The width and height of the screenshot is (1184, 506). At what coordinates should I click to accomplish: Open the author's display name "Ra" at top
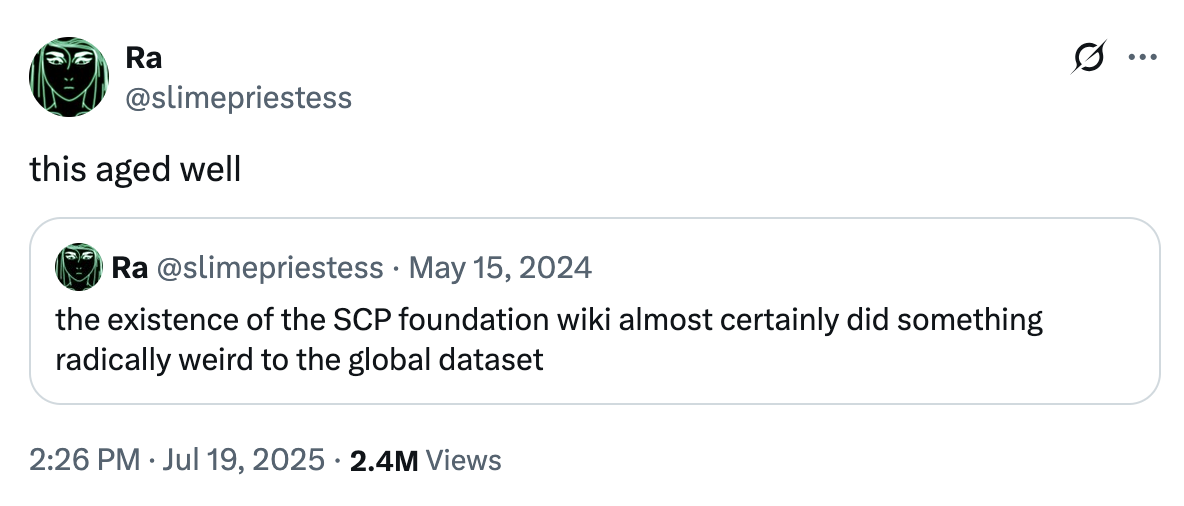point(144,59)
